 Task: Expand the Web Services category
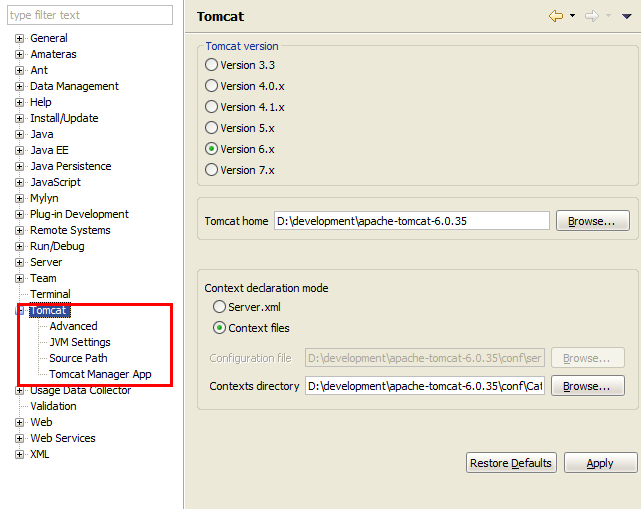tap(19, 438)
